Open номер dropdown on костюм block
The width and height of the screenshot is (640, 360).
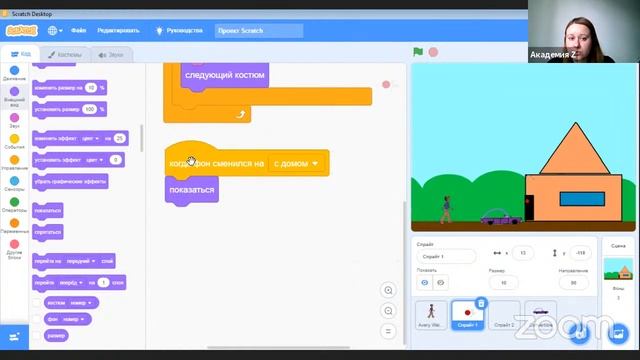click(x=80, y=303)
